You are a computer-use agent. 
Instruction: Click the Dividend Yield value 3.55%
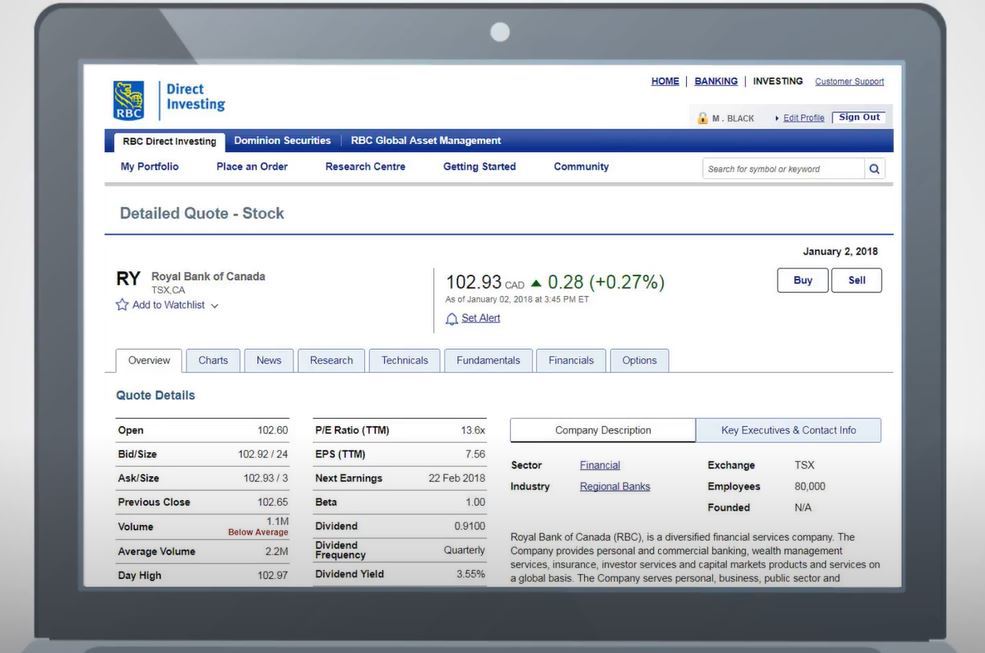(x=471, y=574)
